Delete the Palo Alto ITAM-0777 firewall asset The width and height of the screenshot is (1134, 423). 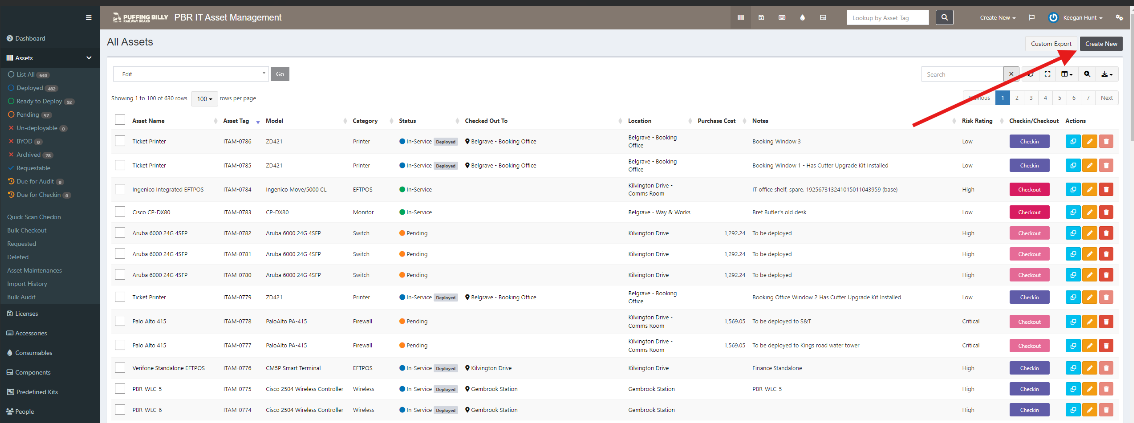point(1105,345)
